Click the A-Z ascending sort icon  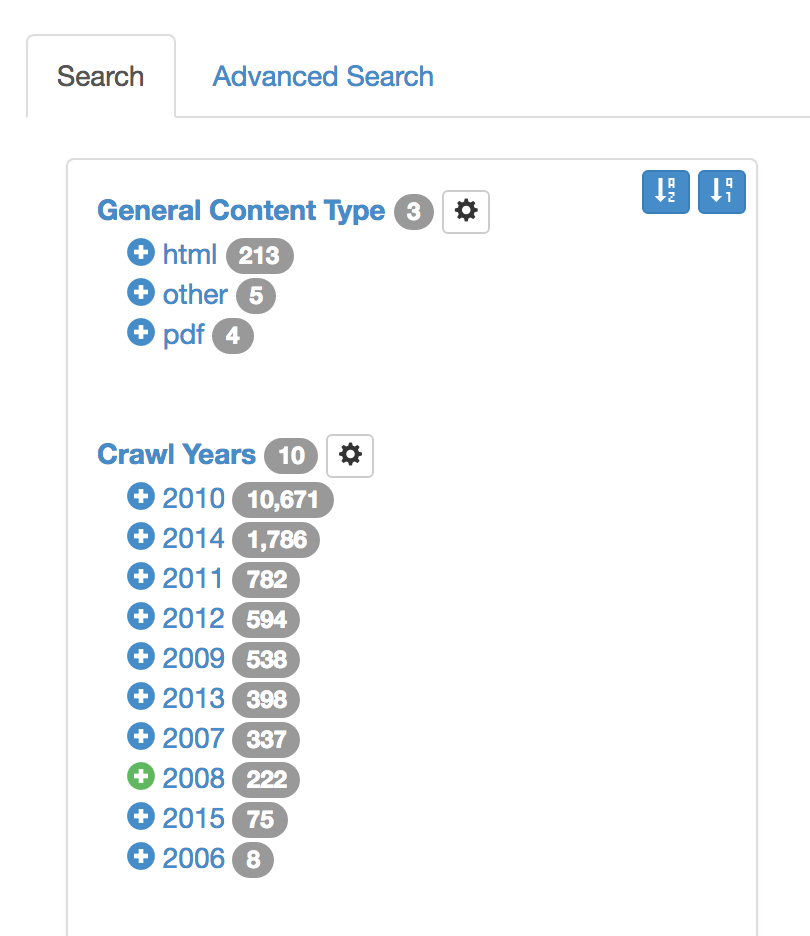(x=665, y=192)
